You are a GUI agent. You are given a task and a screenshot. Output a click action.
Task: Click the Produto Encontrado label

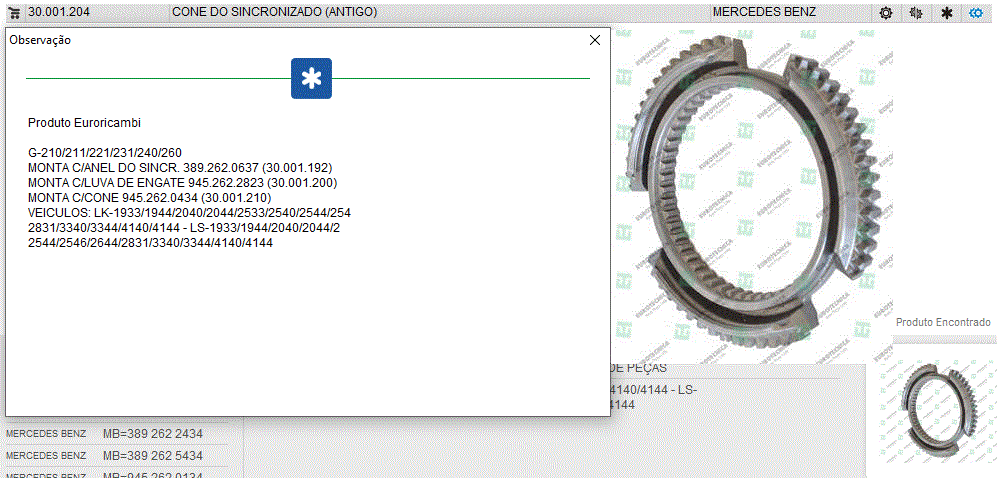[943, 322]
